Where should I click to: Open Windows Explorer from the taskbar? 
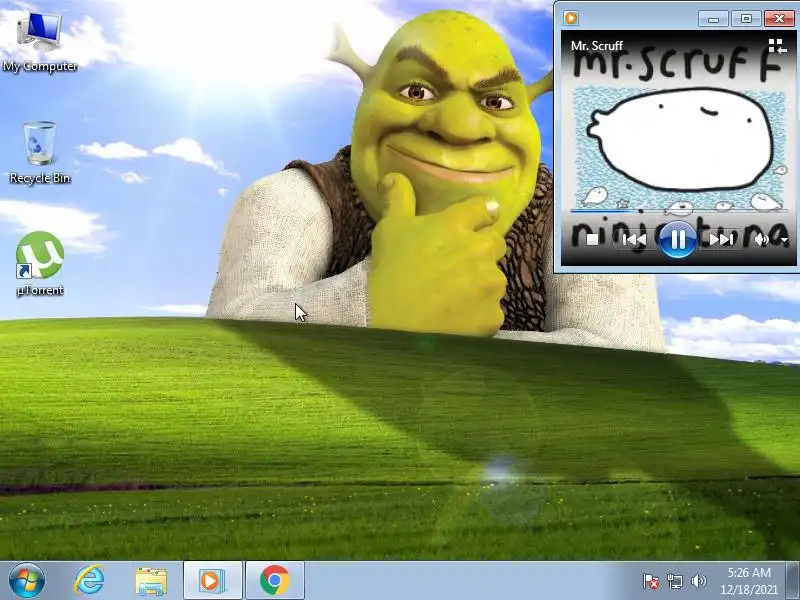click(x=151, y=581)
